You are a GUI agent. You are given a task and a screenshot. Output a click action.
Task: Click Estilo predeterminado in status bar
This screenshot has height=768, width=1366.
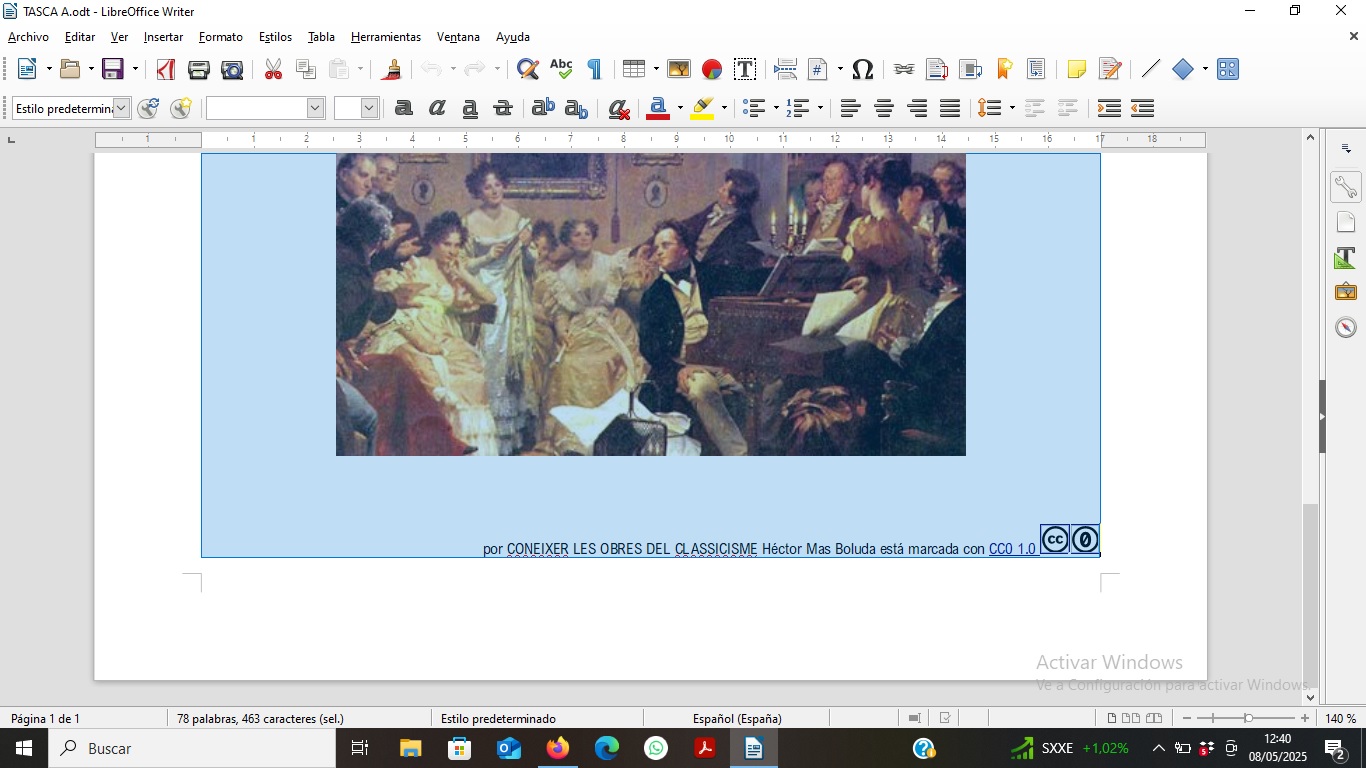click(x=498, y=718)
